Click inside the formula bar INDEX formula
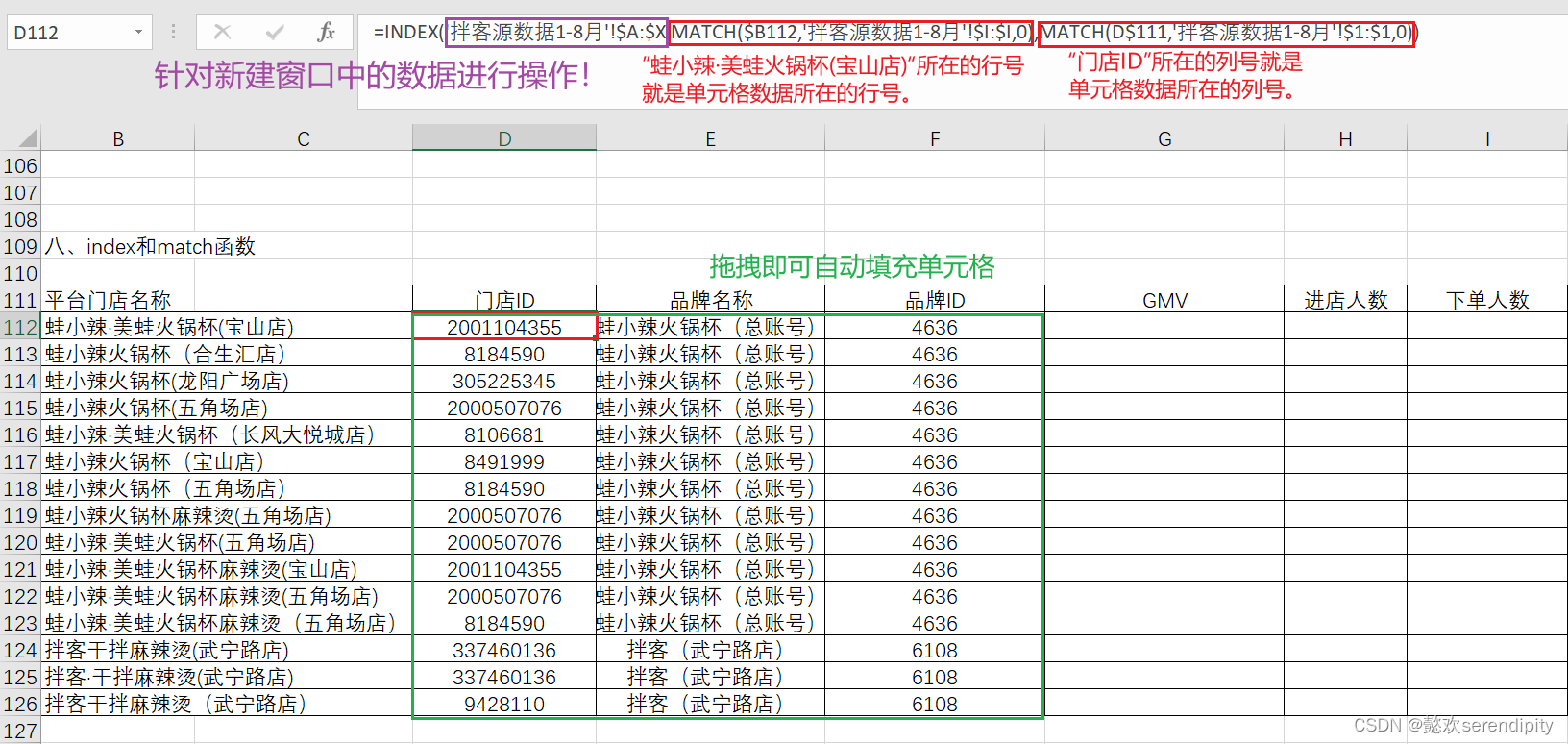This screenshot has width=1568, height=744. (x=894, y=32)
